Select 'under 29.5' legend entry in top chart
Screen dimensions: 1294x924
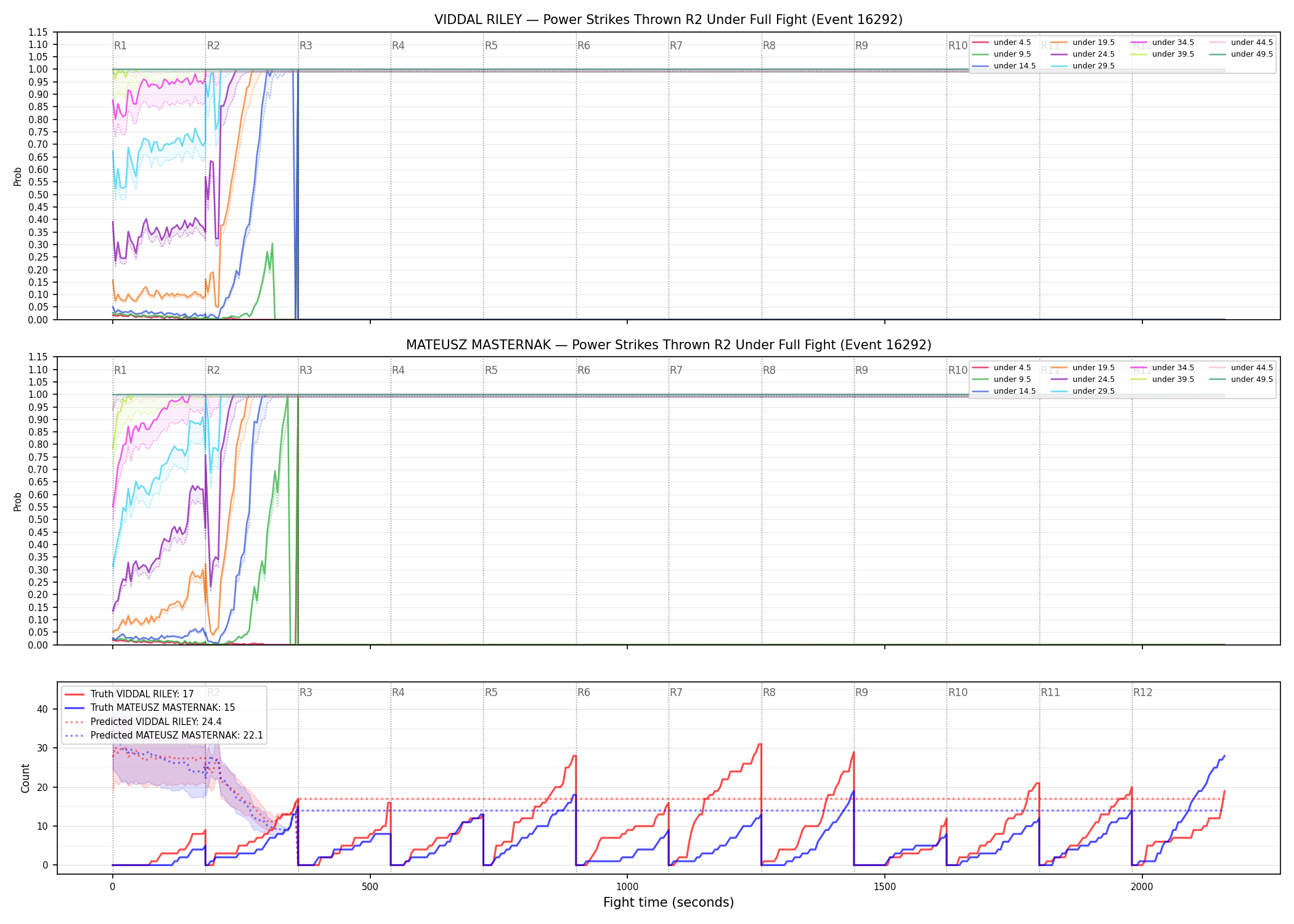pyautogui.click(x=1083, y=66)
